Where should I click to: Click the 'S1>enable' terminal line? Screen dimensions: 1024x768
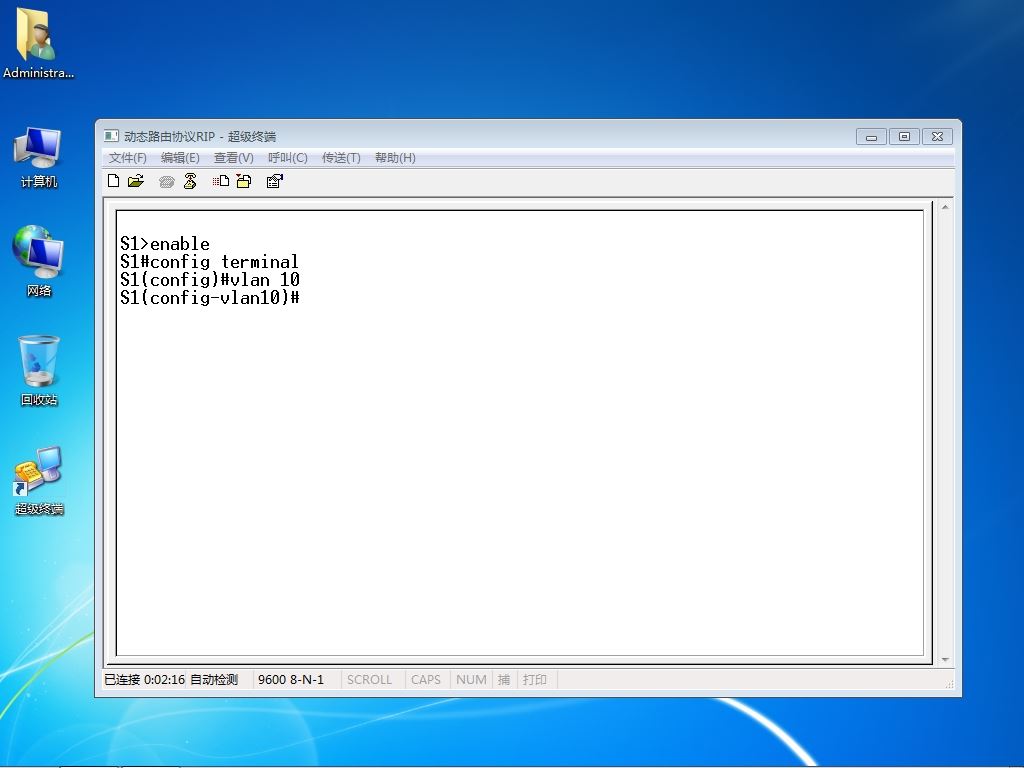click(x=165, y=244)
